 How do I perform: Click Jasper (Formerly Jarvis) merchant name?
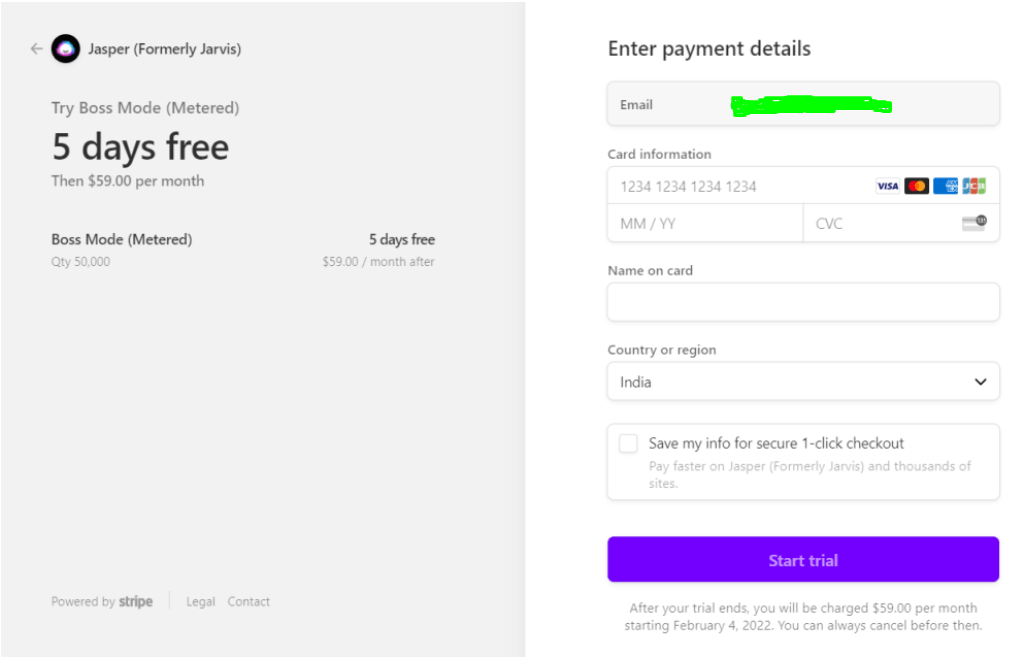165,49
